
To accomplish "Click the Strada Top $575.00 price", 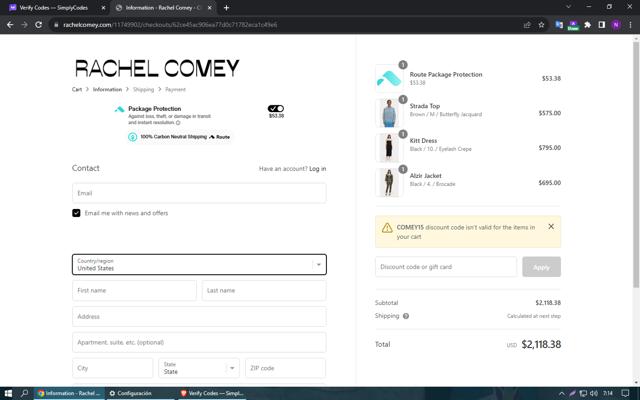I will click(549, 113).
